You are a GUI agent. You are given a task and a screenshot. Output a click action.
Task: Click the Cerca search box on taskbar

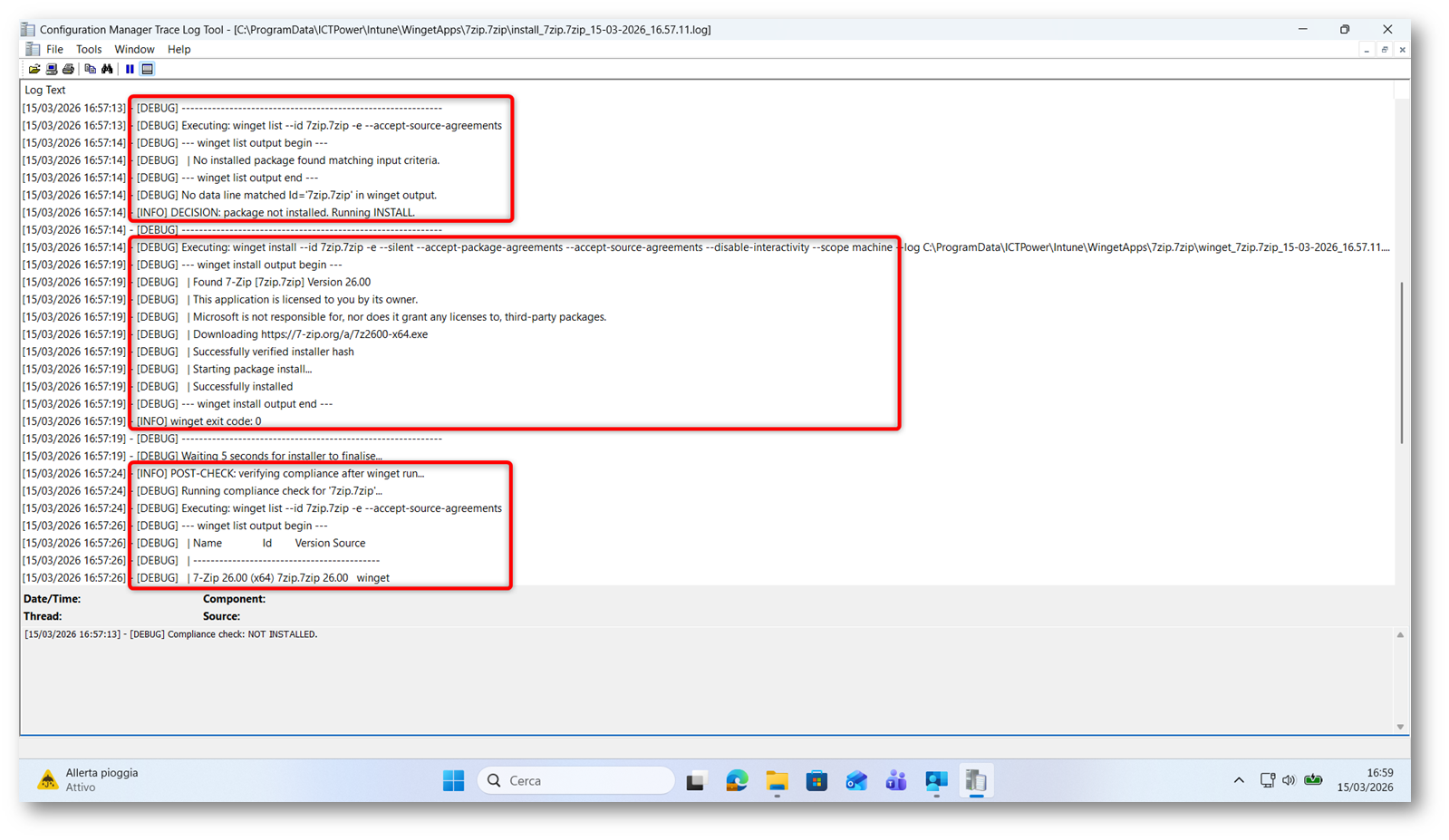[x=576, y=780]
